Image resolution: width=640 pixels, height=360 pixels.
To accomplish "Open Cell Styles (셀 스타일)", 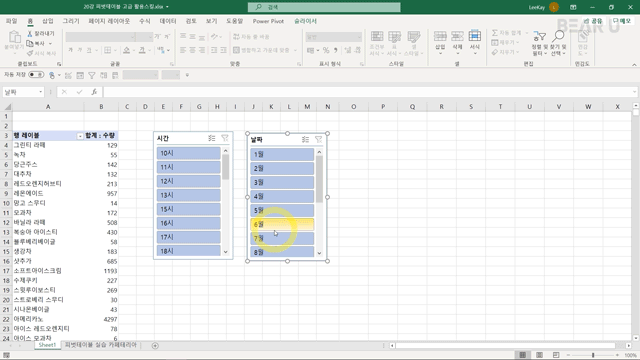I will point(413,43).
